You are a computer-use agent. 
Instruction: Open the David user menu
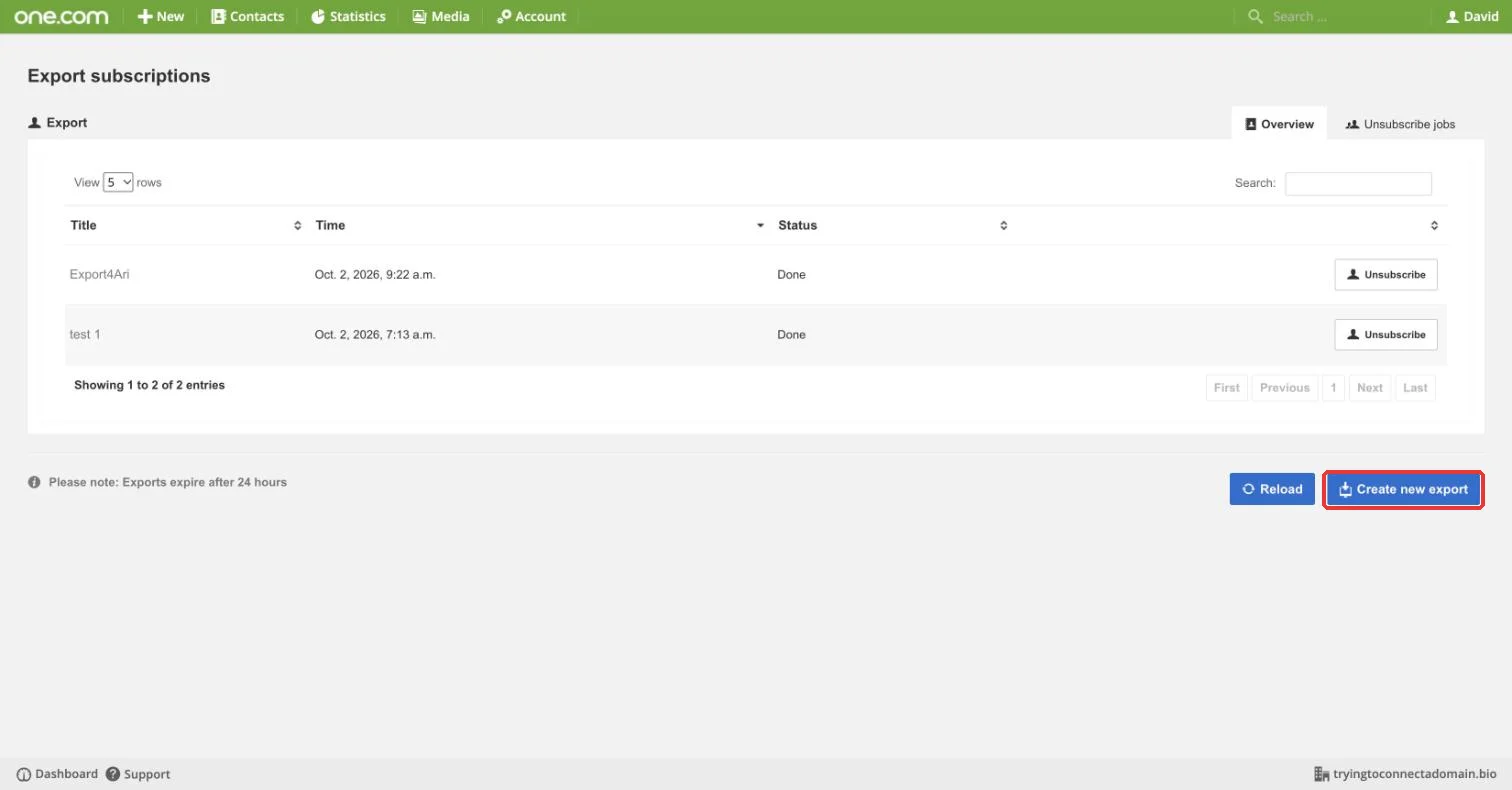tap(1472, 16)
